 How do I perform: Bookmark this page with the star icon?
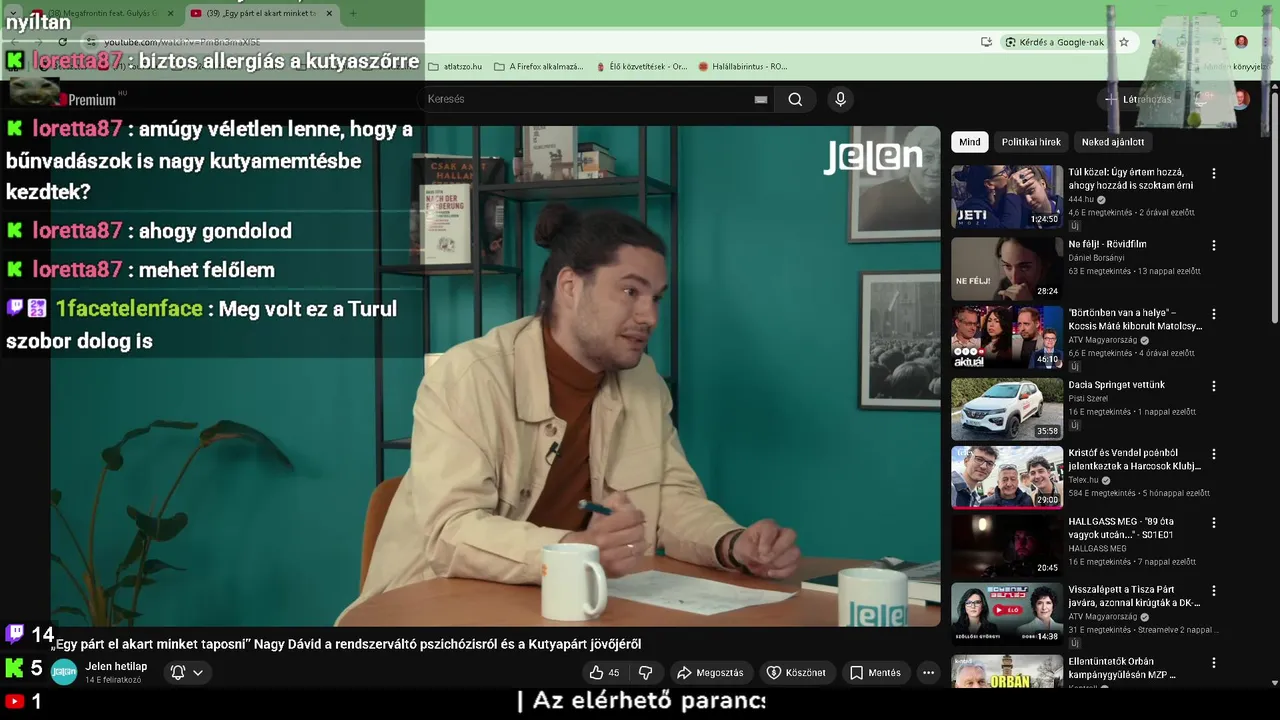click(x=1124, y=42)
